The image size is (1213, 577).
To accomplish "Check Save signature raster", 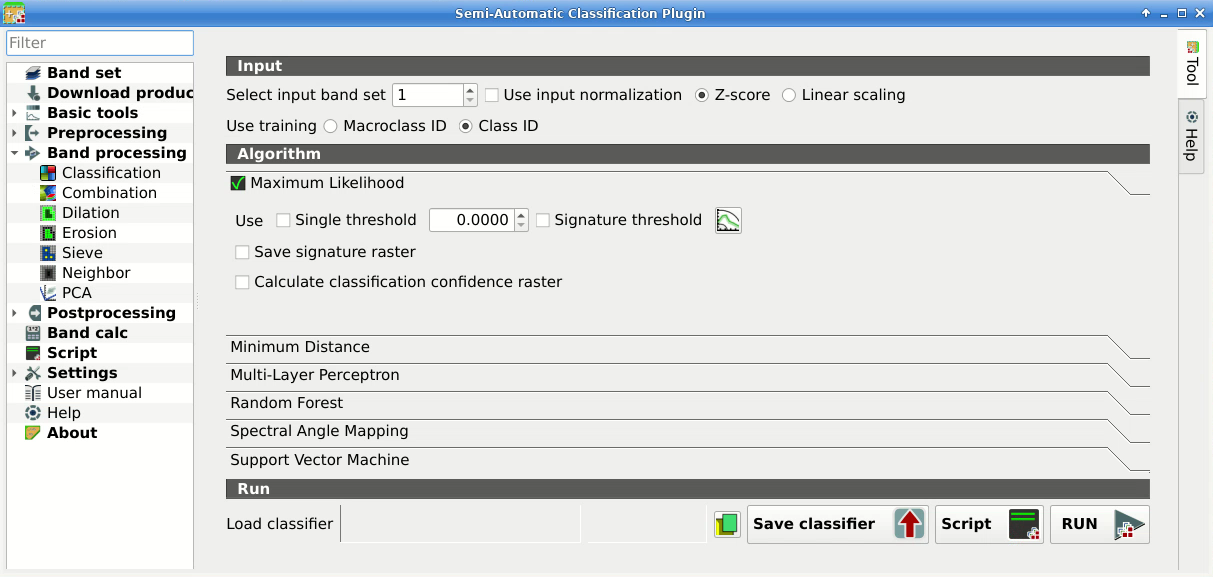I will click(x=242, y=252).
